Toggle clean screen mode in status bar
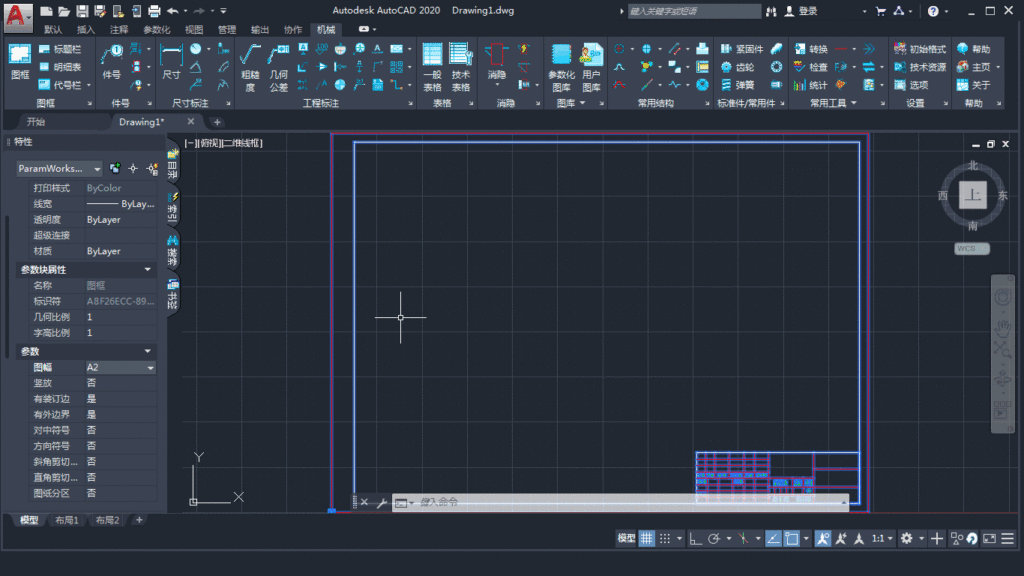The image size is (1024, 576). coord(989,538)
